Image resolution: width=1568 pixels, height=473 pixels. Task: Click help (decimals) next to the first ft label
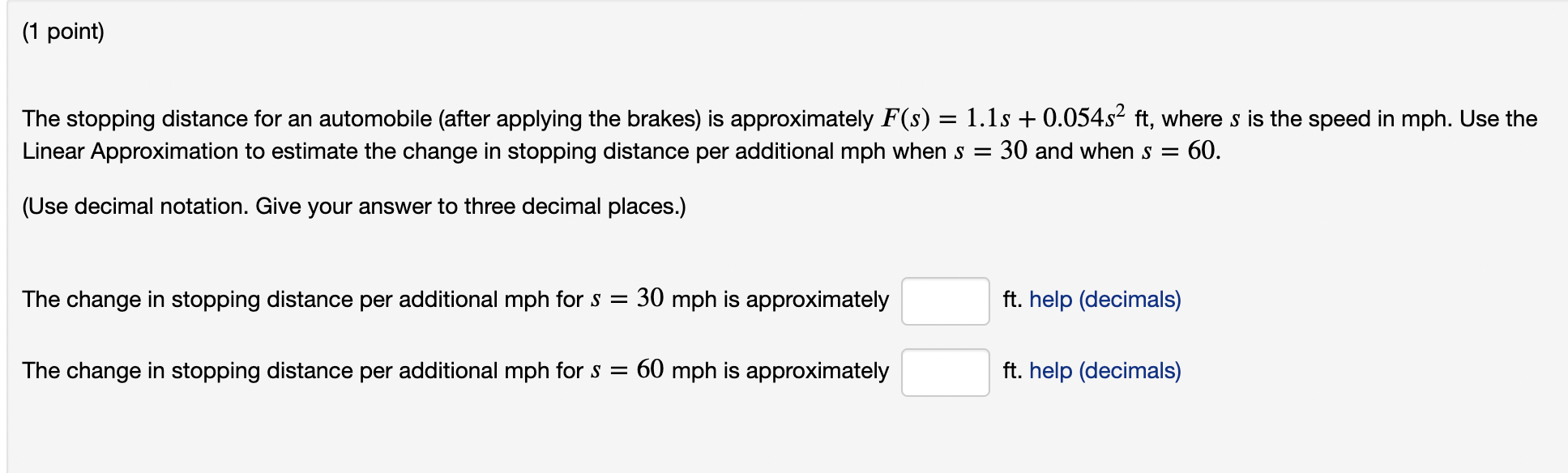pyautogui.click(x=1104, y=300)
